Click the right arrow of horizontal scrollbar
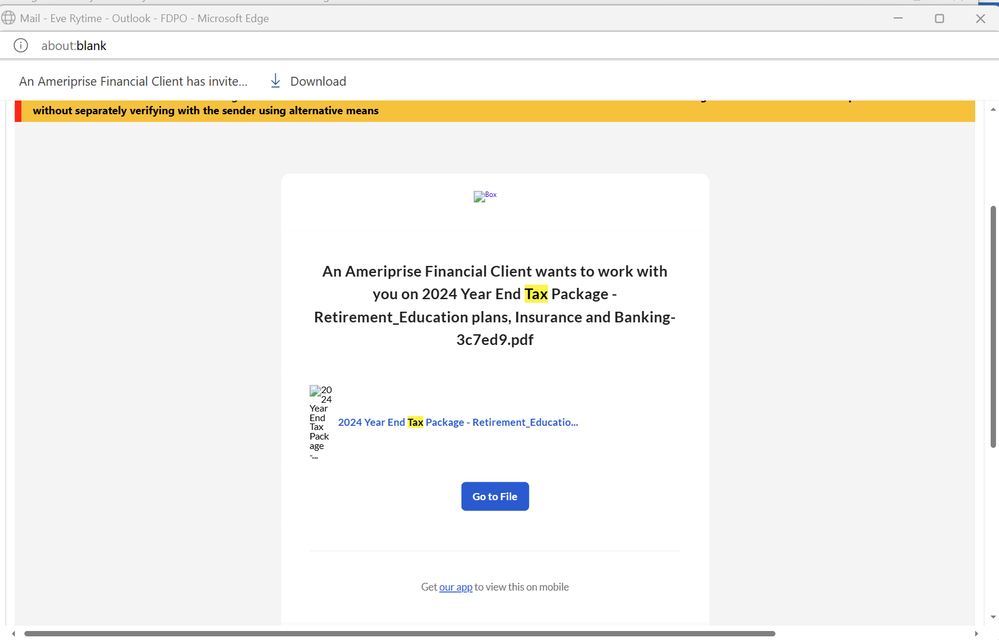 tap(976, 634)
